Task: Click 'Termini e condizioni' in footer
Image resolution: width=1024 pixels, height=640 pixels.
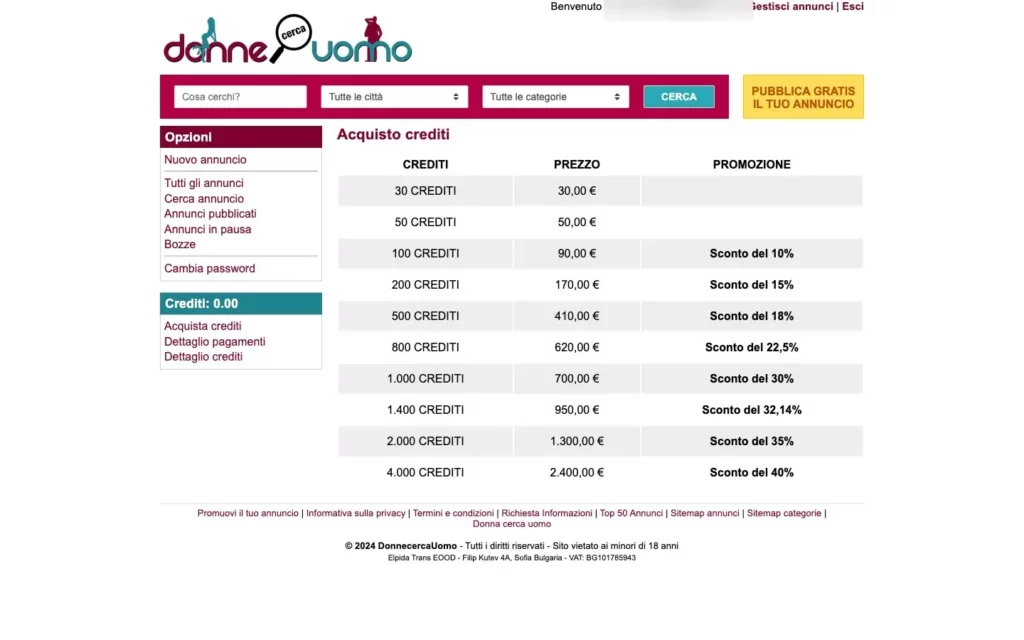Action: [453, 513]
